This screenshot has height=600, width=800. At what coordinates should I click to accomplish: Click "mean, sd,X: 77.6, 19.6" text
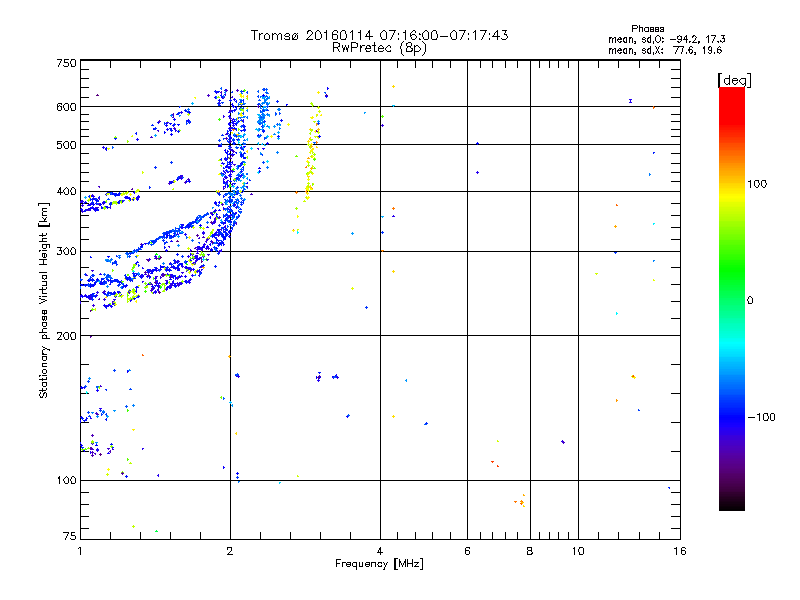click(665, 50)
